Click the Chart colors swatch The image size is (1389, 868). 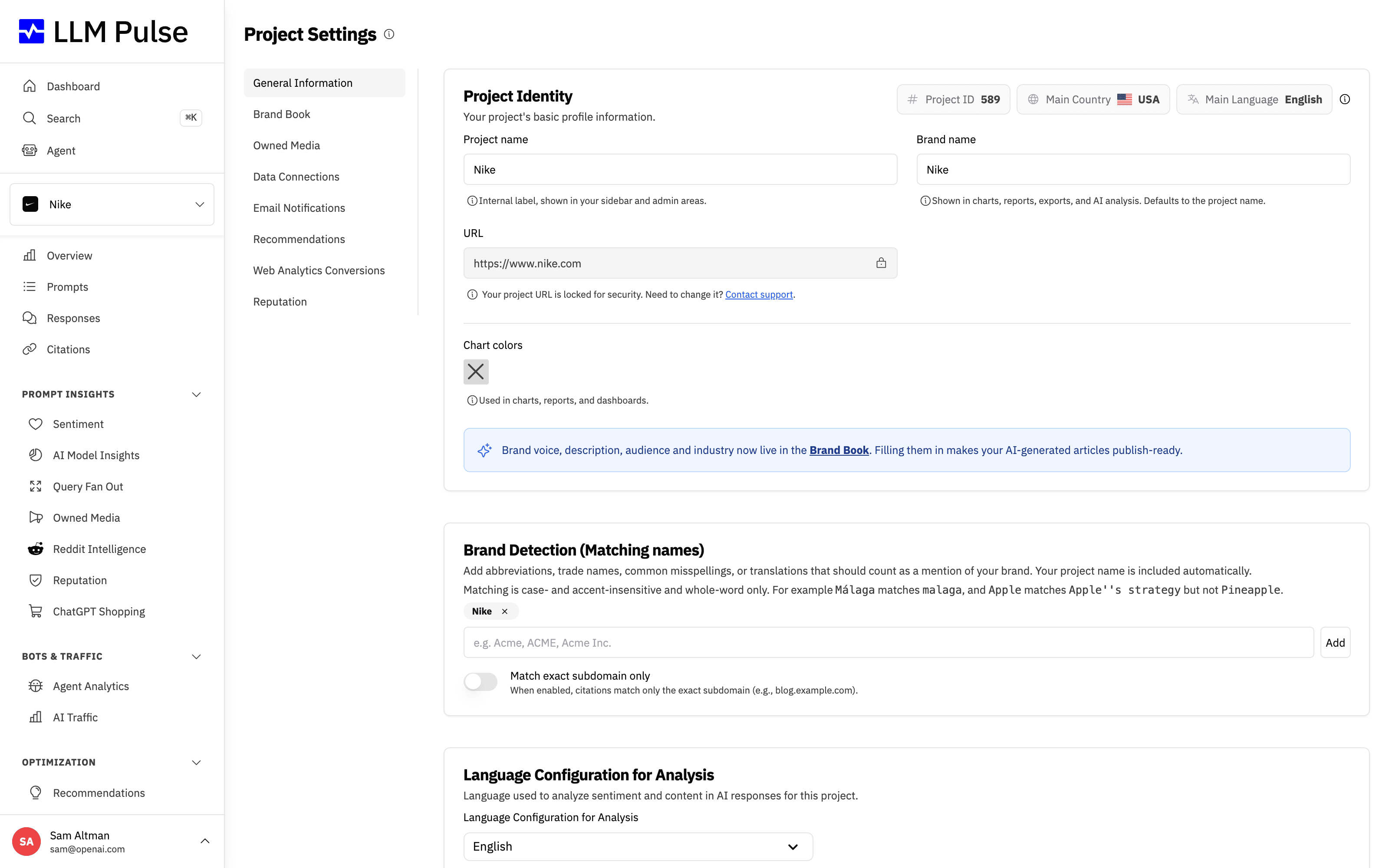coord(476,372)
